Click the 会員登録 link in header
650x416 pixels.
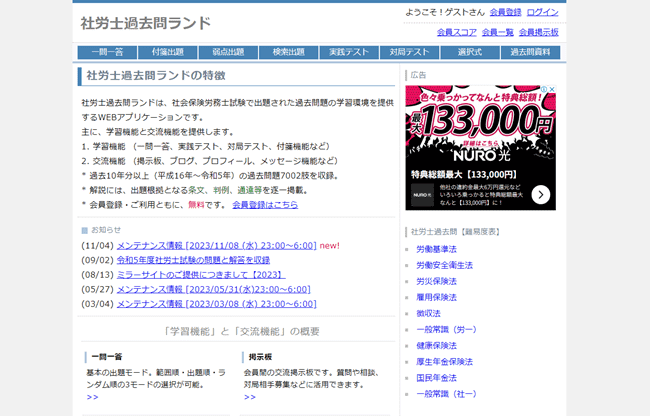click(x=505, y=12)
